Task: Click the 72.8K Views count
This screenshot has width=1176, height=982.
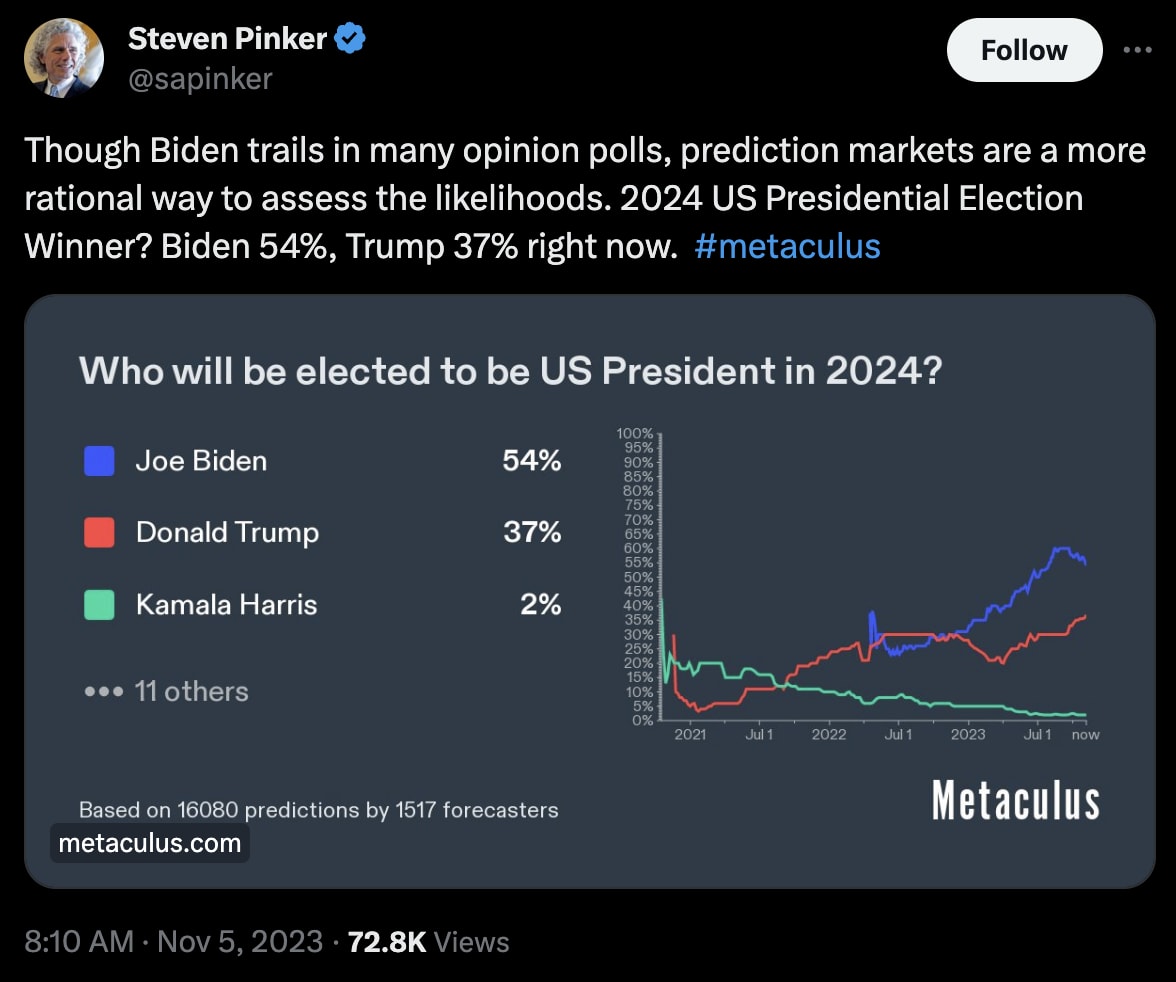Action: 429,941
